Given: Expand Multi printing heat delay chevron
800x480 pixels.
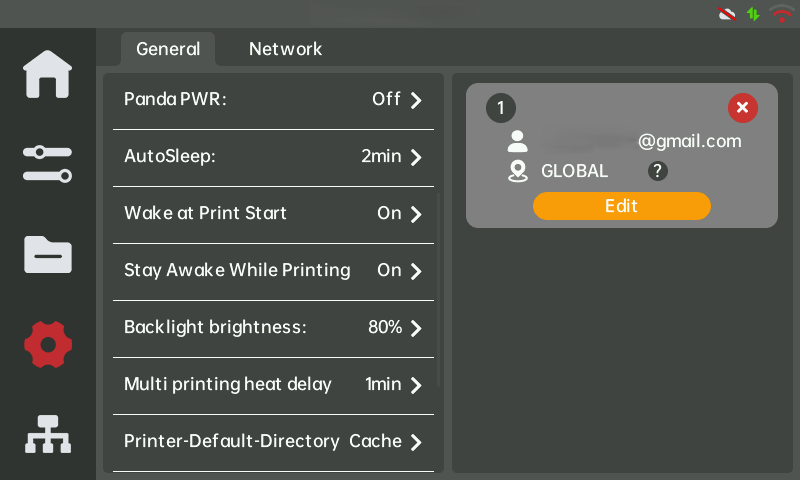Looking at the screenshot, I should pos(416,385).
